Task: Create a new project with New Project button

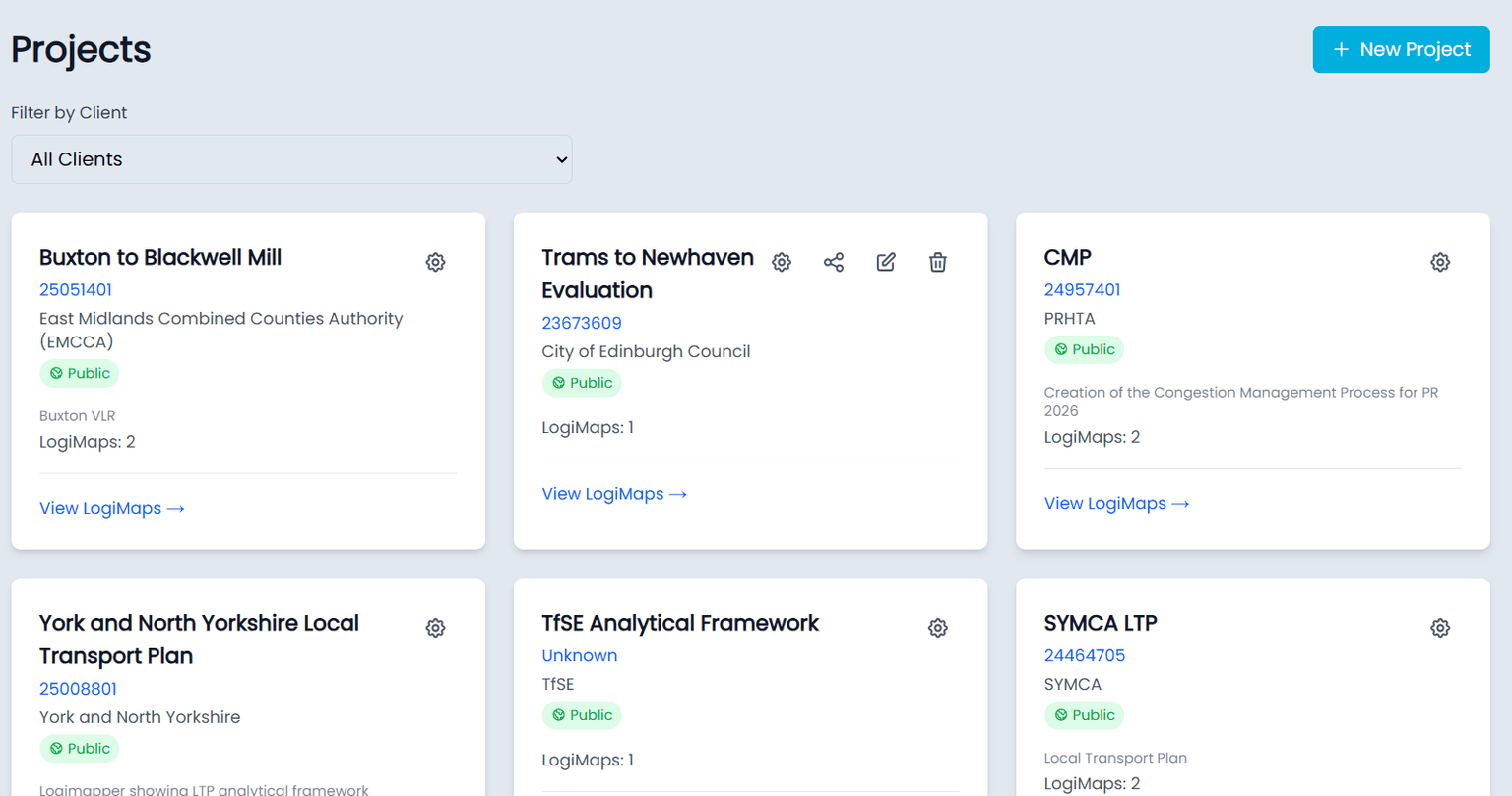Action: coord(1401,49)
